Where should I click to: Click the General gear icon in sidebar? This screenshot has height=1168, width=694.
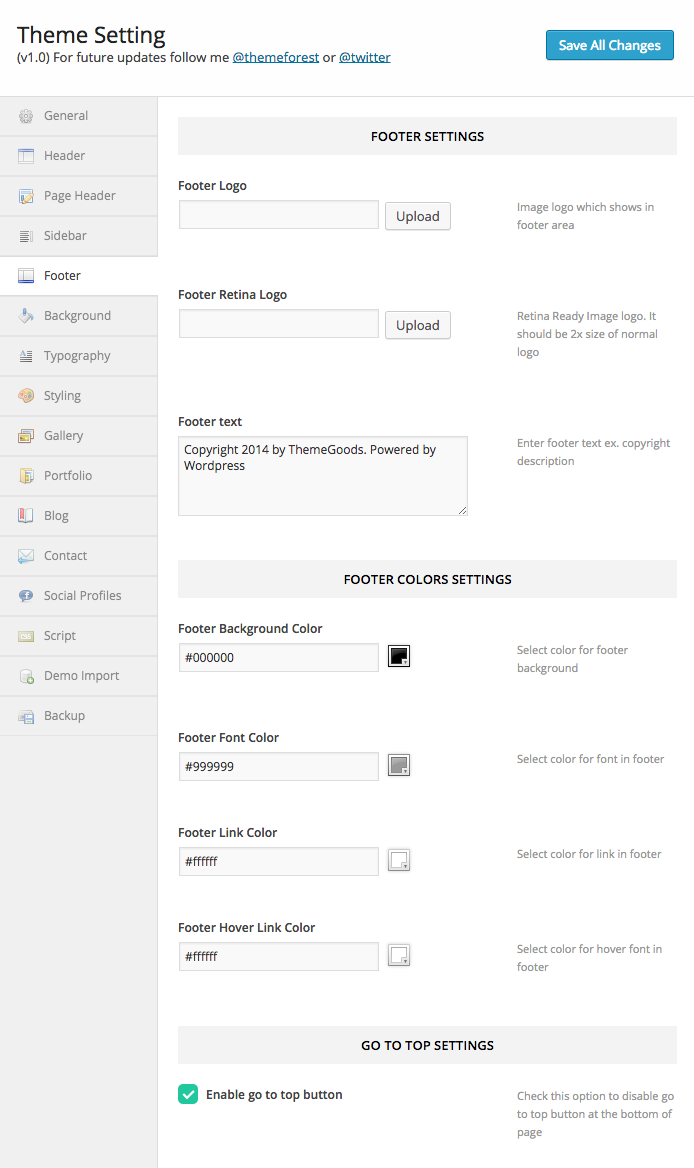(x=26, y=116)
